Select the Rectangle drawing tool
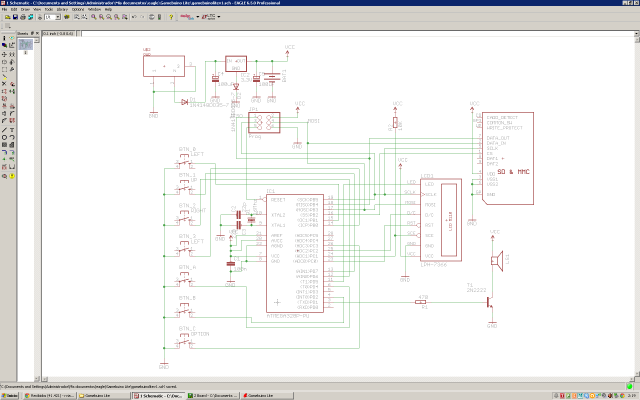This screenshot has width=640, height=400. point(4,145)
